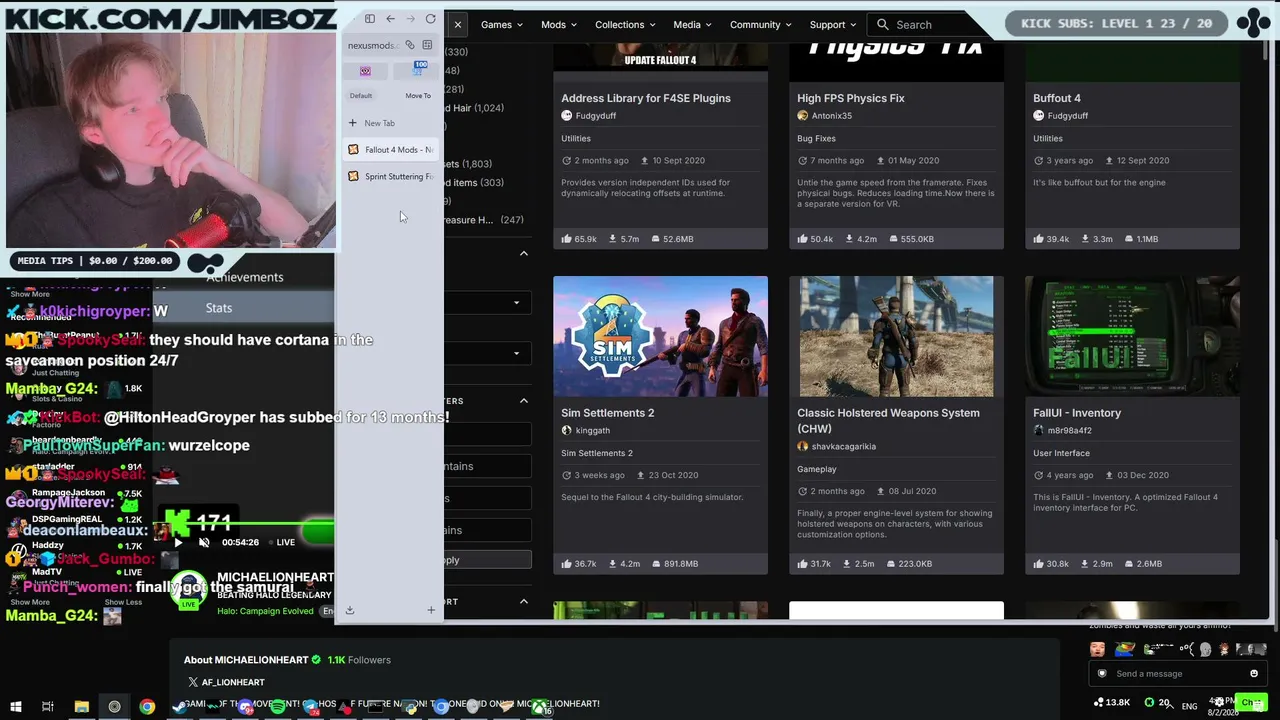1280x720 pixels.
Task: Collapse the categories filter section chevron
Action: coord(524,254)
